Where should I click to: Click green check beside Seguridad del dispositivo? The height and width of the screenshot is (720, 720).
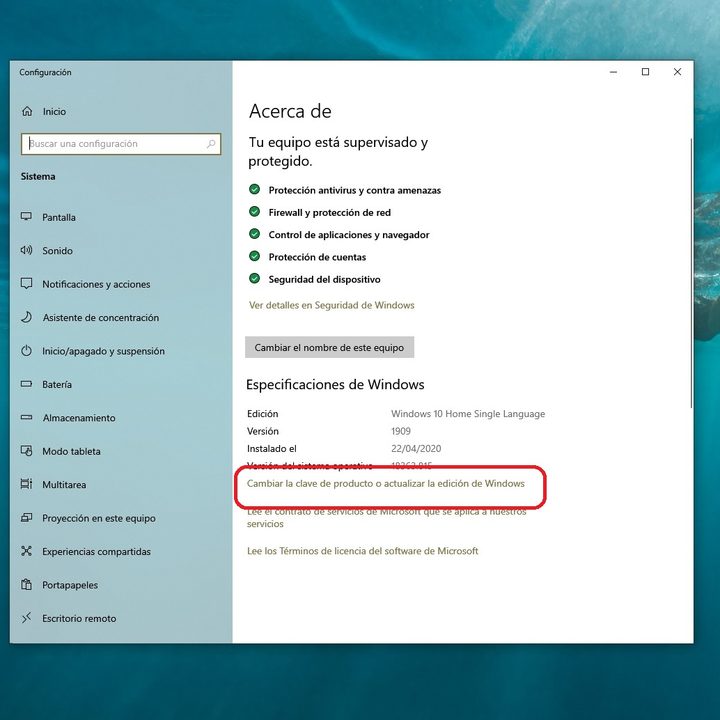[254, 278]
